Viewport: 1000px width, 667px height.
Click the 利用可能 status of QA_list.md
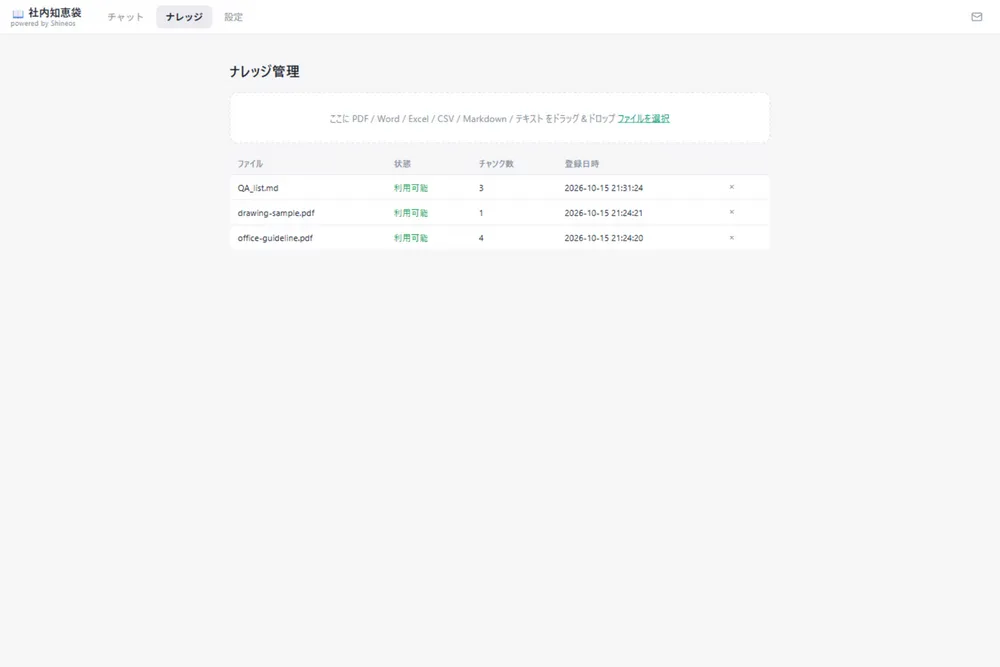[x=411, y=188]
